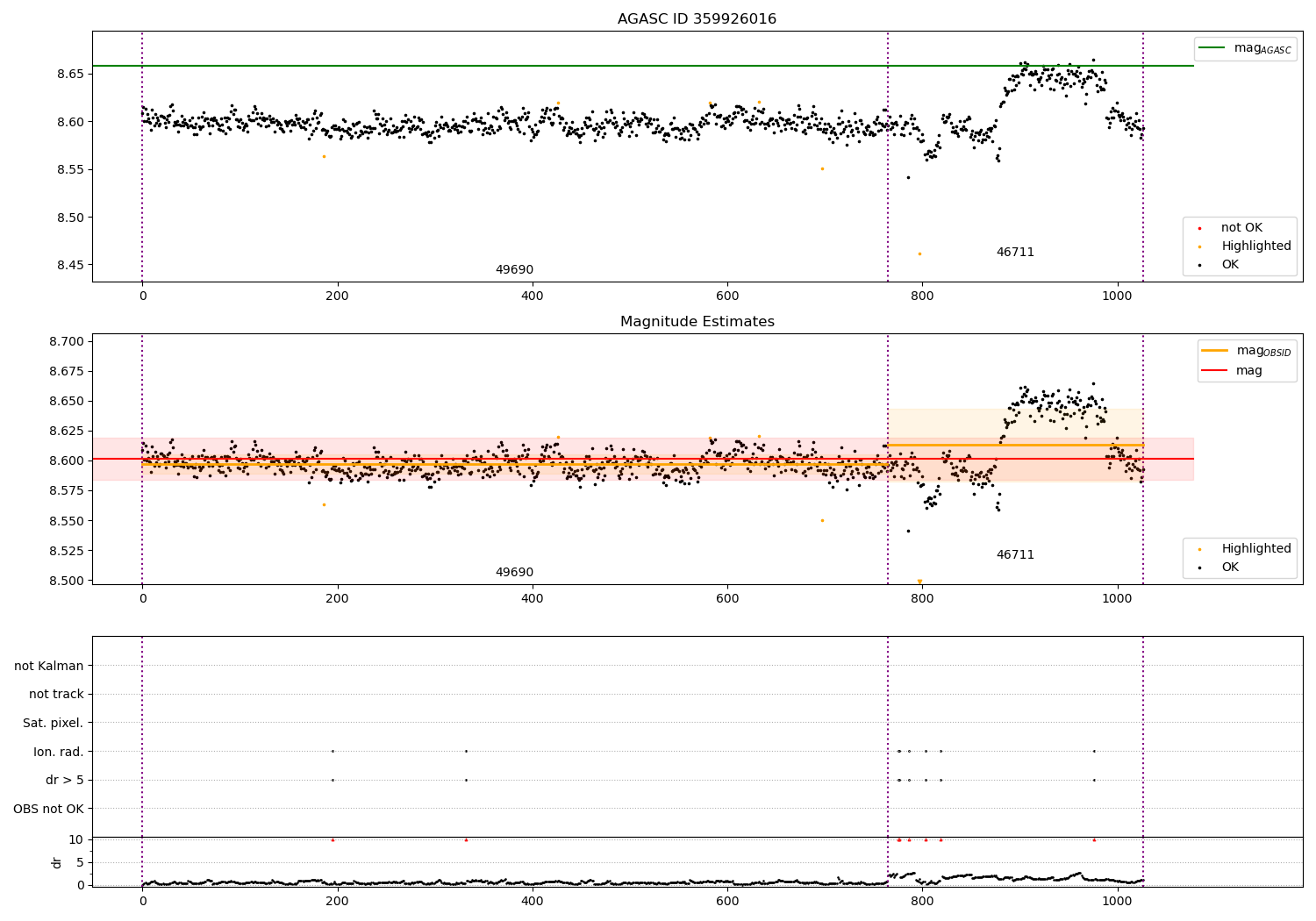Click the '46711' label in middle plot
The width and height of the screenshot is (1316, 921).
1015,555
